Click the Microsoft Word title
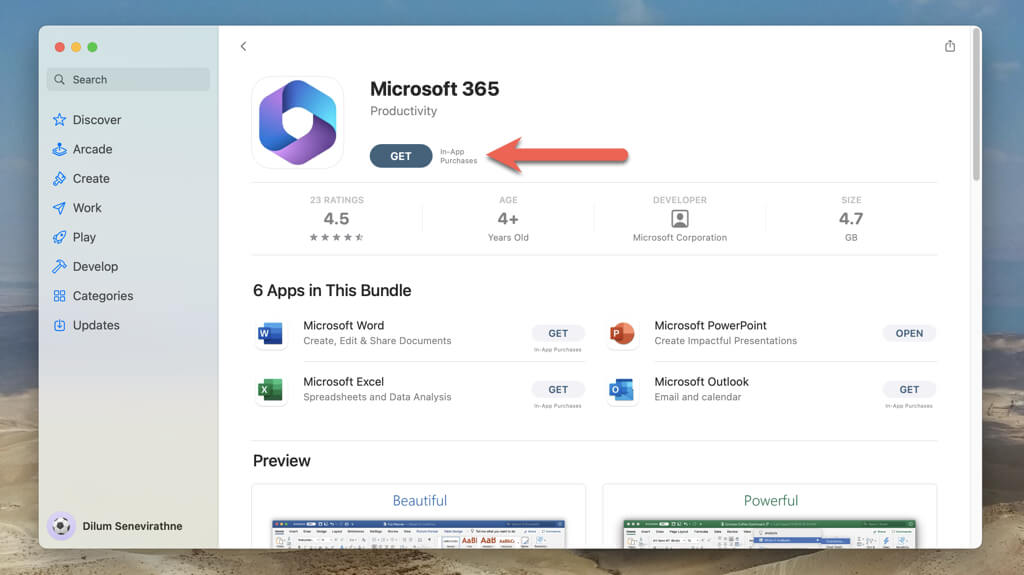The width and height of the screenshot is (1024, 575). [x=344, y=325]
